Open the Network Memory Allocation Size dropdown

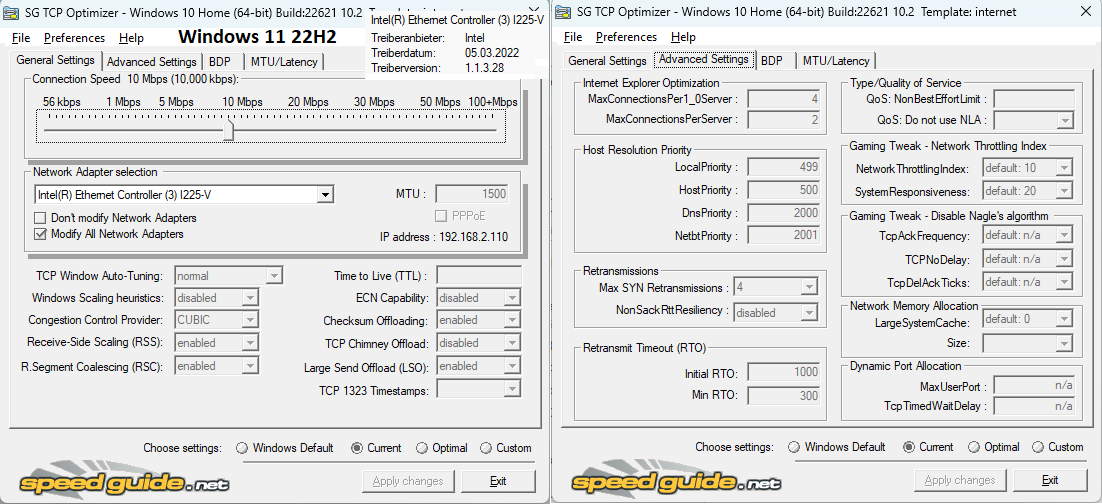pos(1065,344)
